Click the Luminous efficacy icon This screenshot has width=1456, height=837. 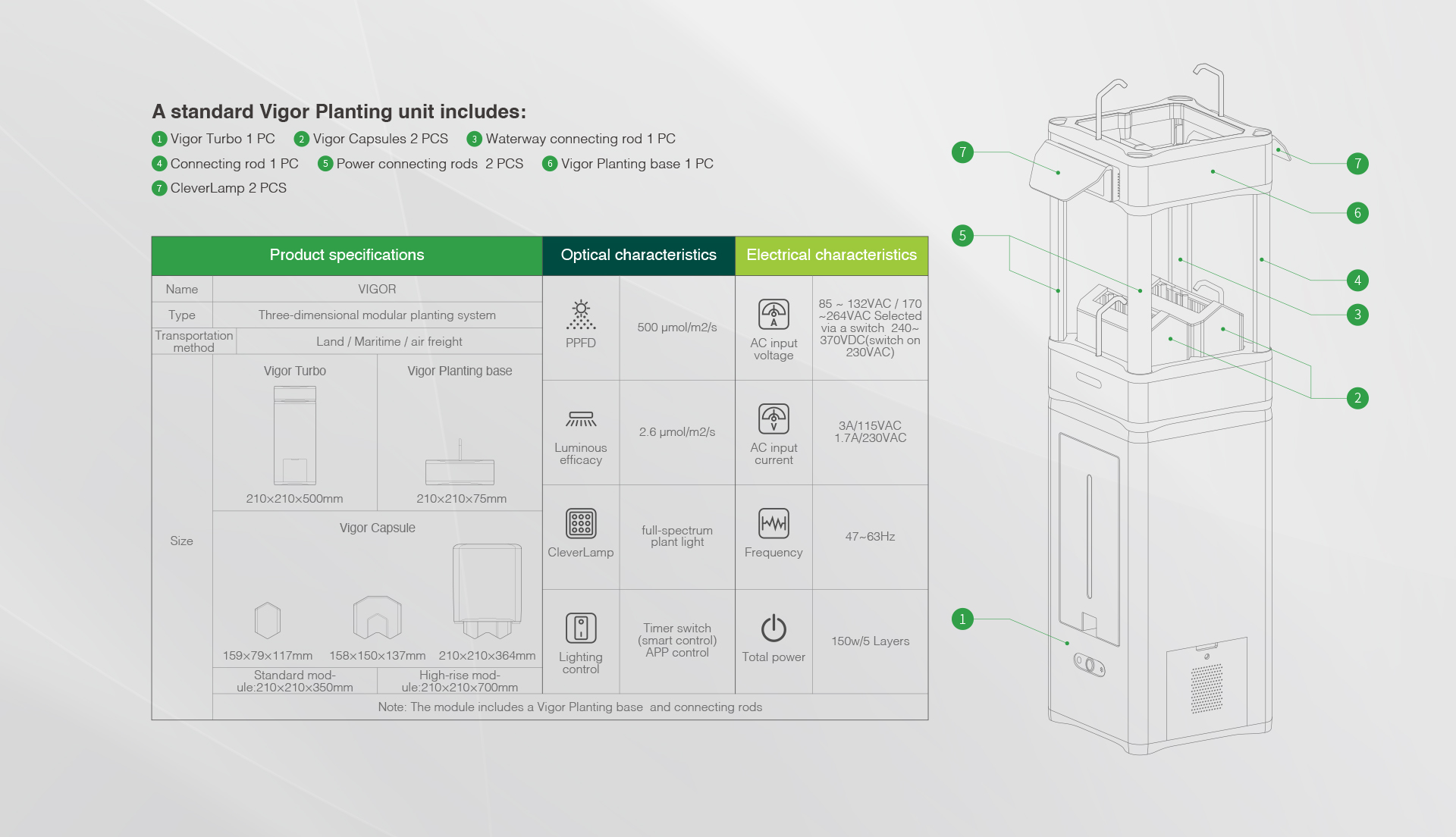581,419
